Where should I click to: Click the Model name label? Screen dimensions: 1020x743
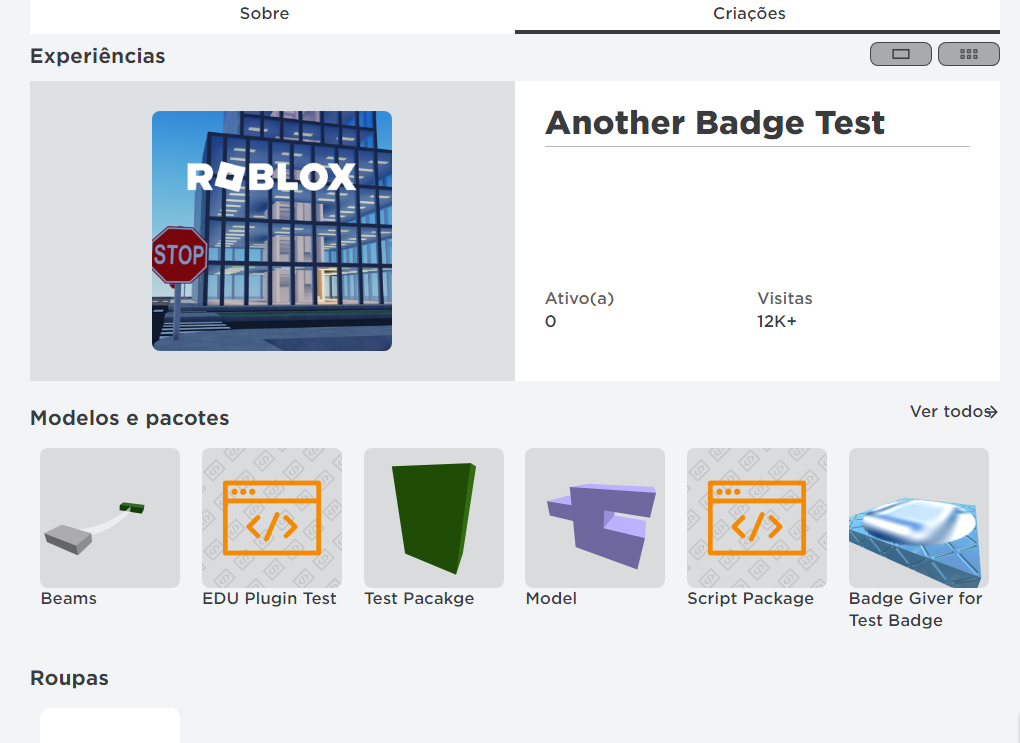tap(551, 599)
